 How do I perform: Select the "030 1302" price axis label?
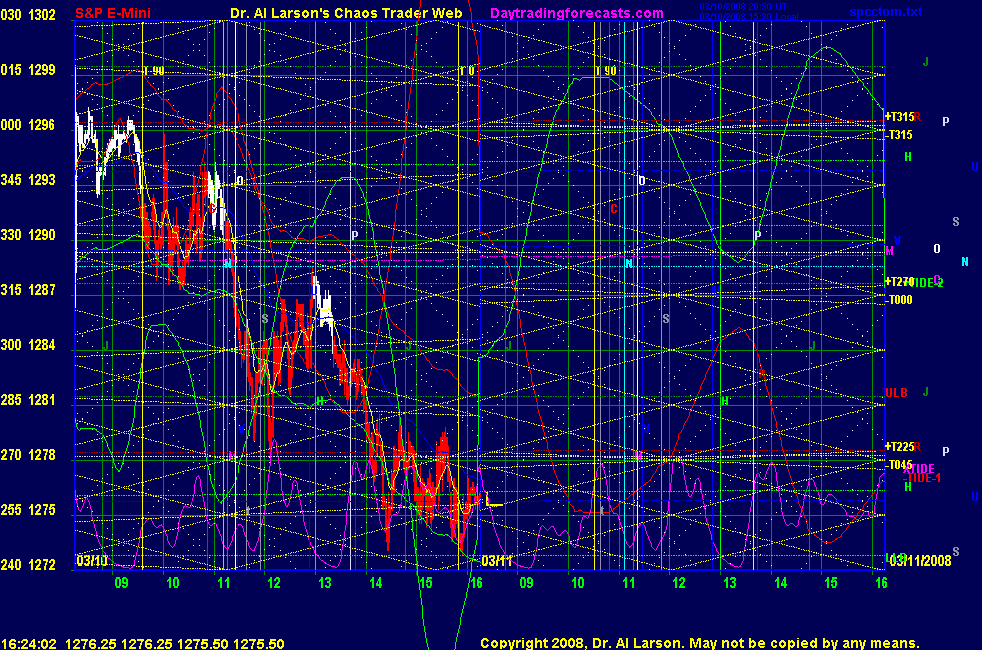[x=28, y=14]
